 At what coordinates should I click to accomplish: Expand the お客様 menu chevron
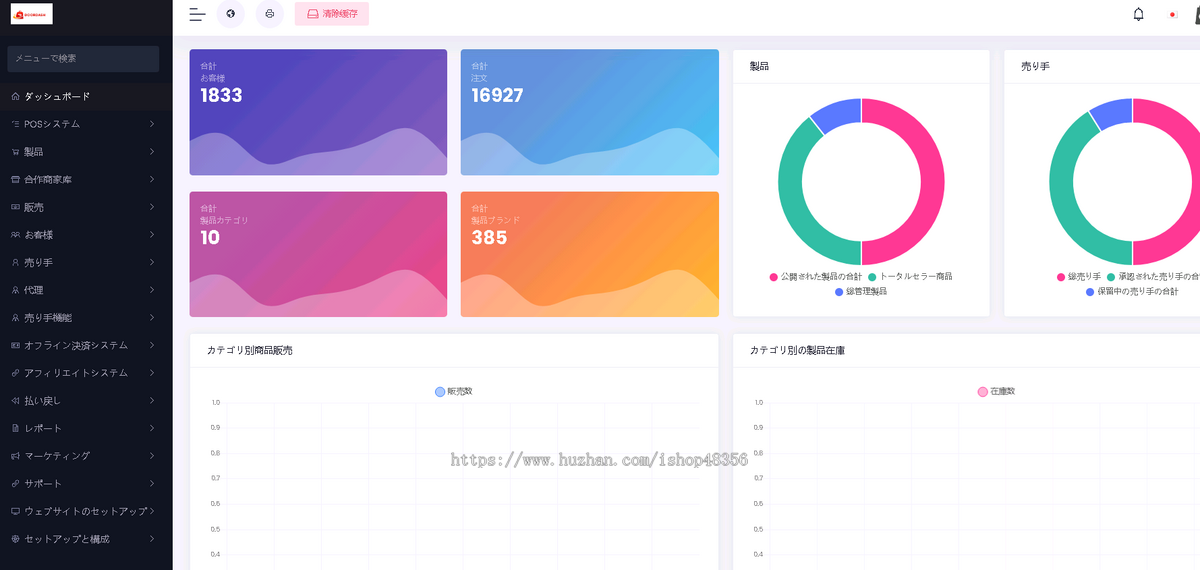(x=151, y=235)
